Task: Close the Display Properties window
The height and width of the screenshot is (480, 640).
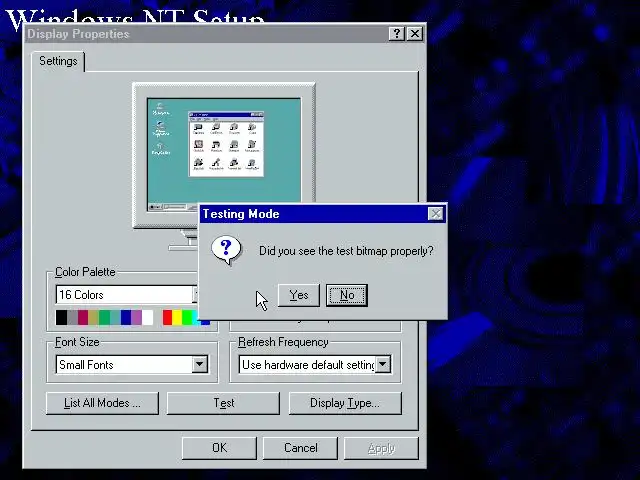Action: click(x=415, y=33)
